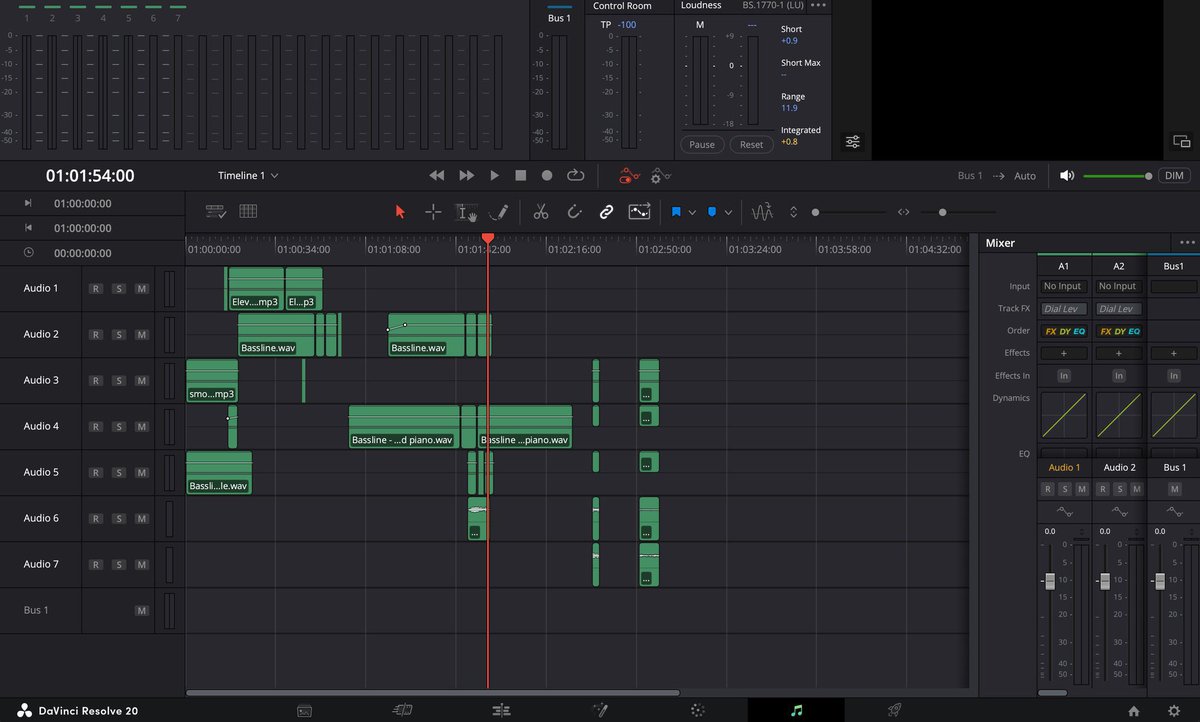Open the A2 Dial Lev track FX
The height and width of the screenshot is (722, 1200).
[x=1118, y=309]
